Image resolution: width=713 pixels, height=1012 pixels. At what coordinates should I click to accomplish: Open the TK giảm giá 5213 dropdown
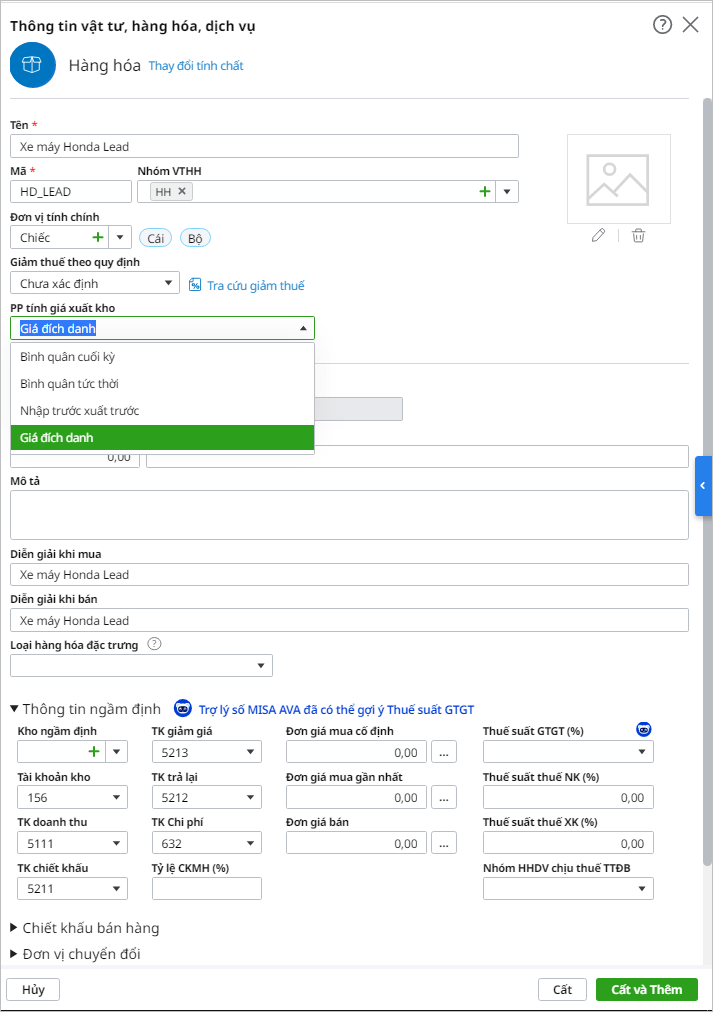coord(250,752)
